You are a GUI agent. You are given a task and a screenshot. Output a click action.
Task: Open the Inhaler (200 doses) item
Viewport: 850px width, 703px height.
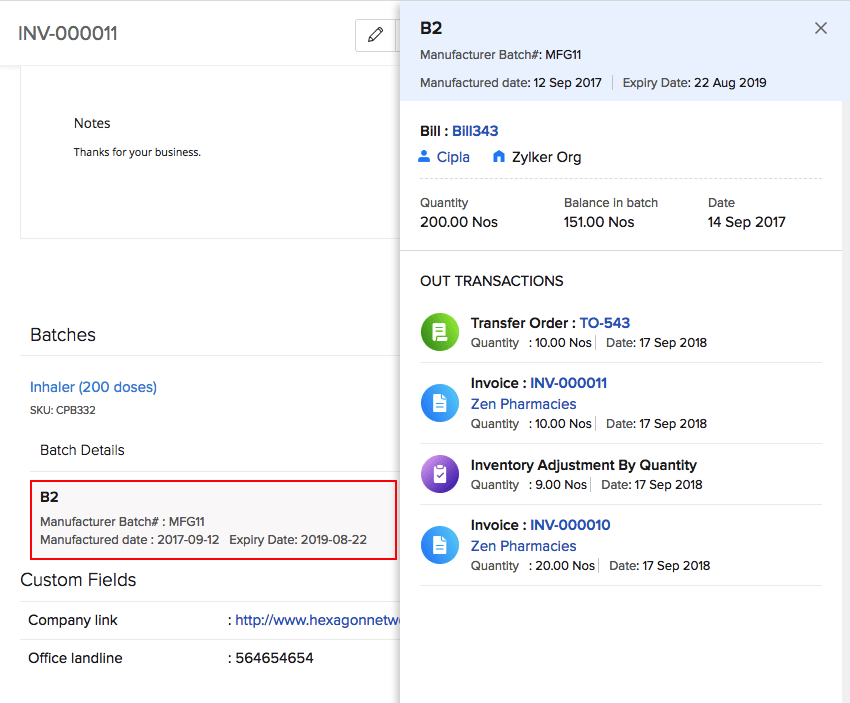coord(93,387)
